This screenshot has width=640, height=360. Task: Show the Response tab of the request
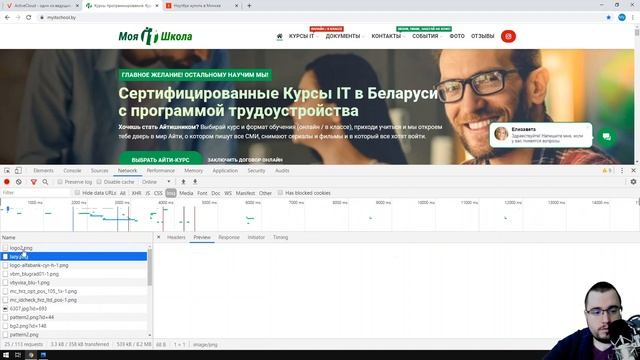(229, 237)
